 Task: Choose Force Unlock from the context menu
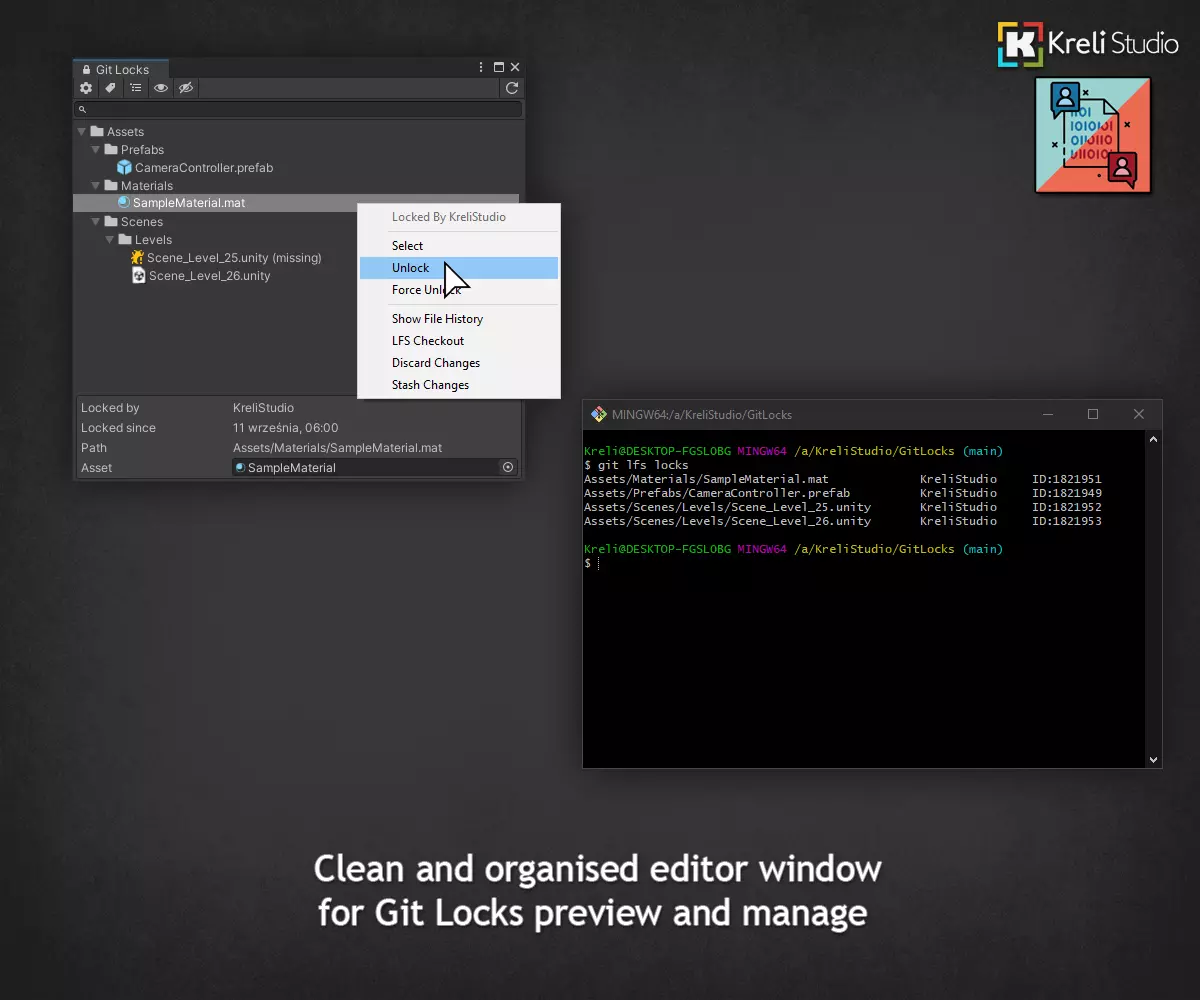coord(426,290)
